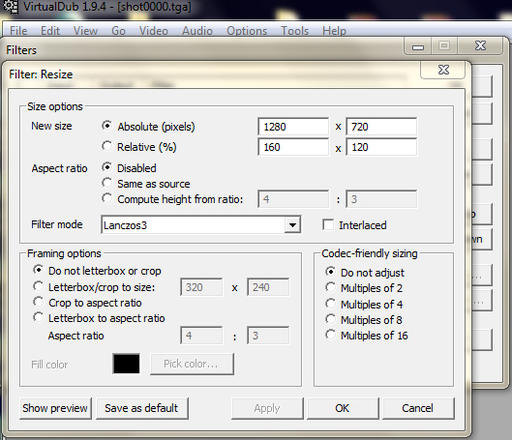Screen dimensions: 512x440
Task: Open the Video menu
Action: point(153,31)
